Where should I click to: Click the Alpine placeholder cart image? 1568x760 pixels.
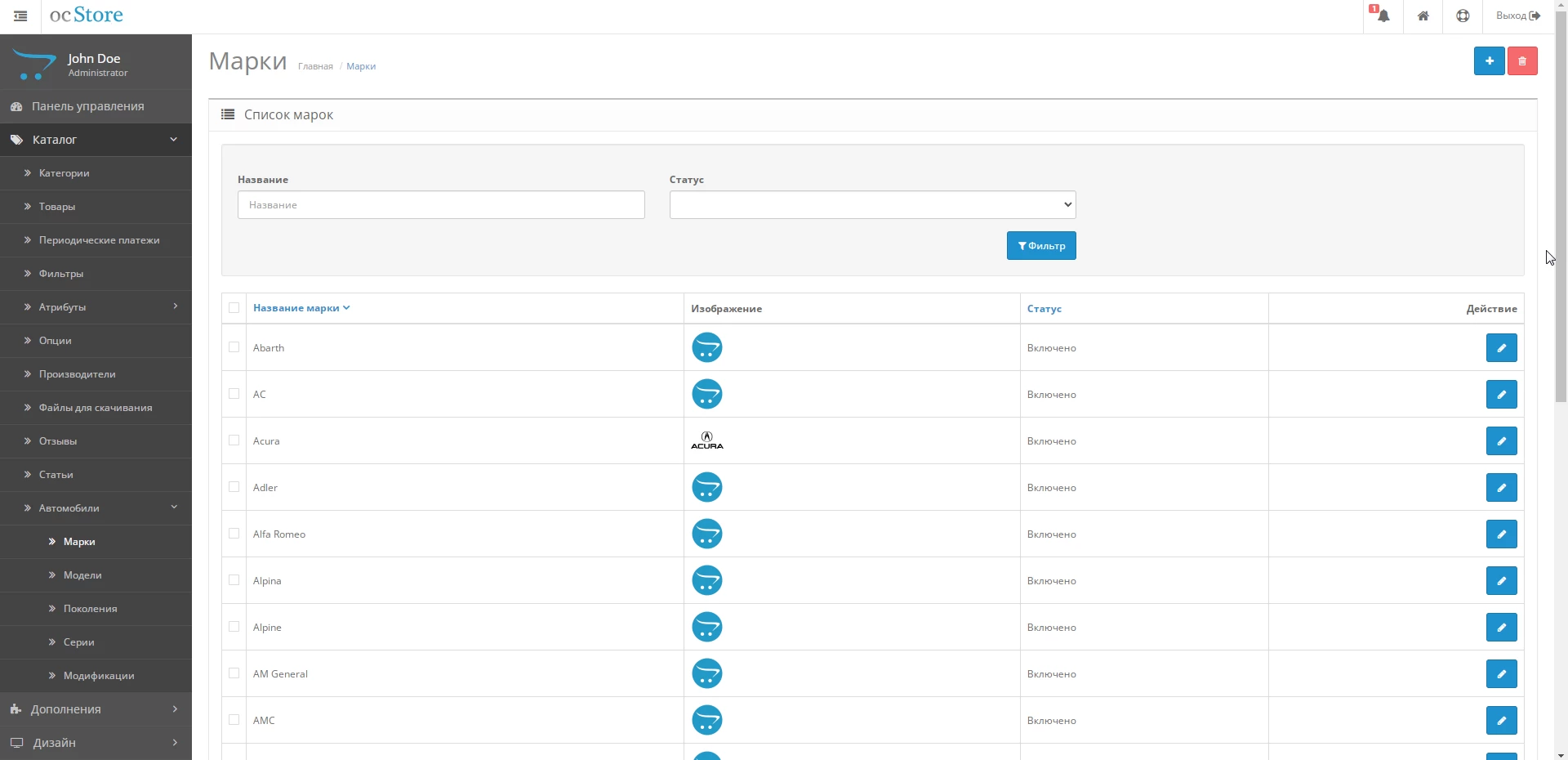707,627
